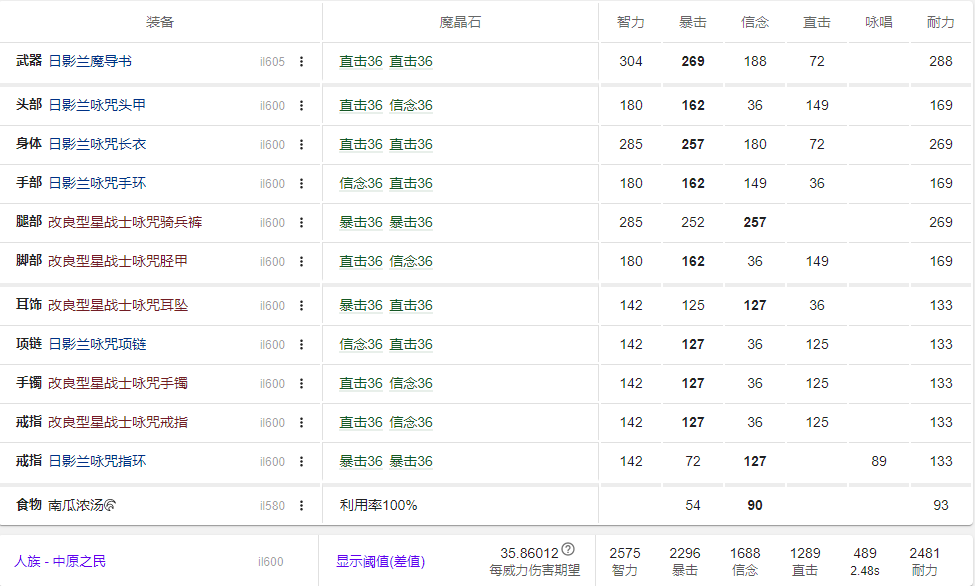The height and width of the screenshot is (586, 975).
Task: Click the 利用率100% food cell
Action: point(378,505)
